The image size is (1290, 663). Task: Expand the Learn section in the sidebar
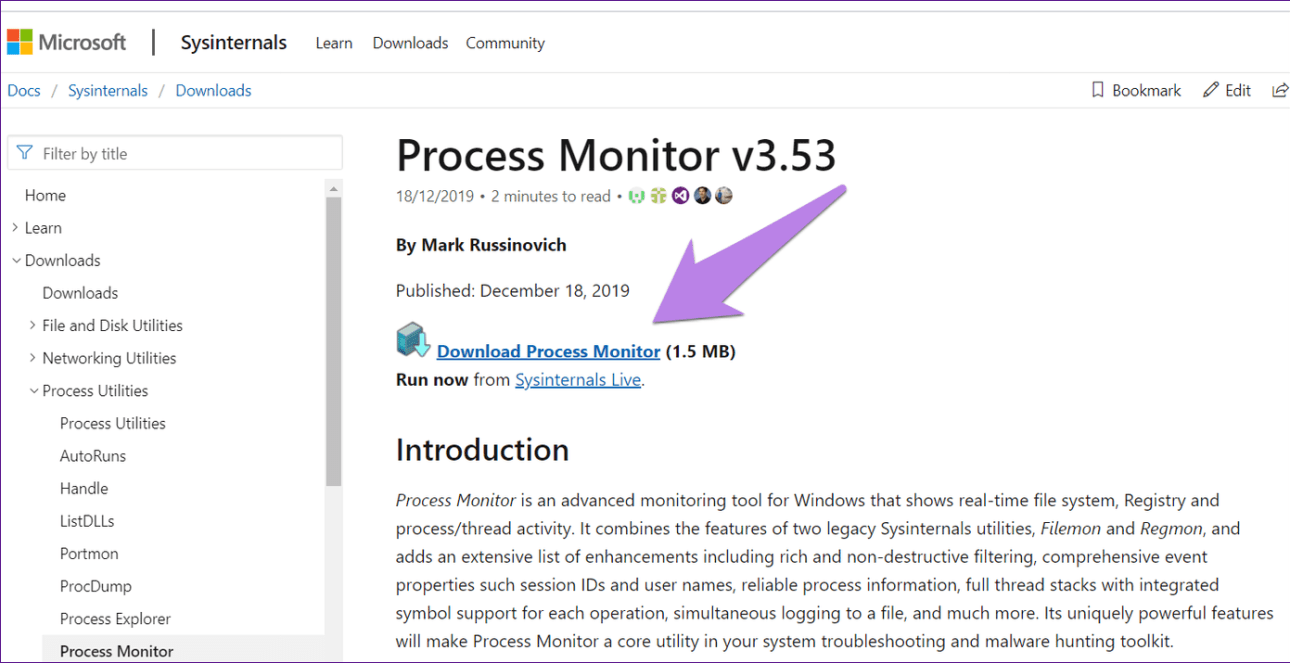click(x=15, y=228)
